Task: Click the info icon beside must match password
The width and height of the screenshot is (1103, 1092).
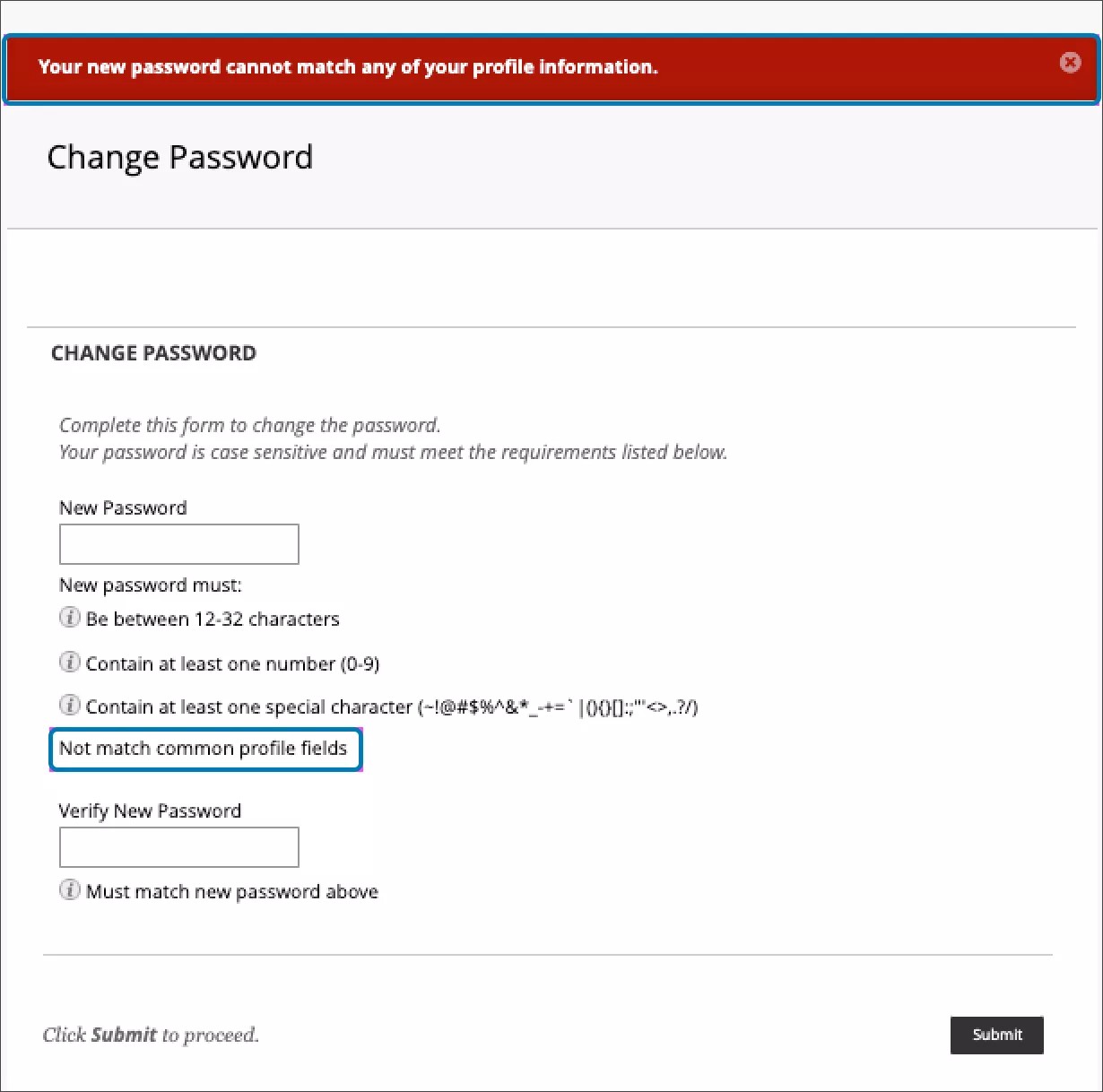Action: pos(69,889)
